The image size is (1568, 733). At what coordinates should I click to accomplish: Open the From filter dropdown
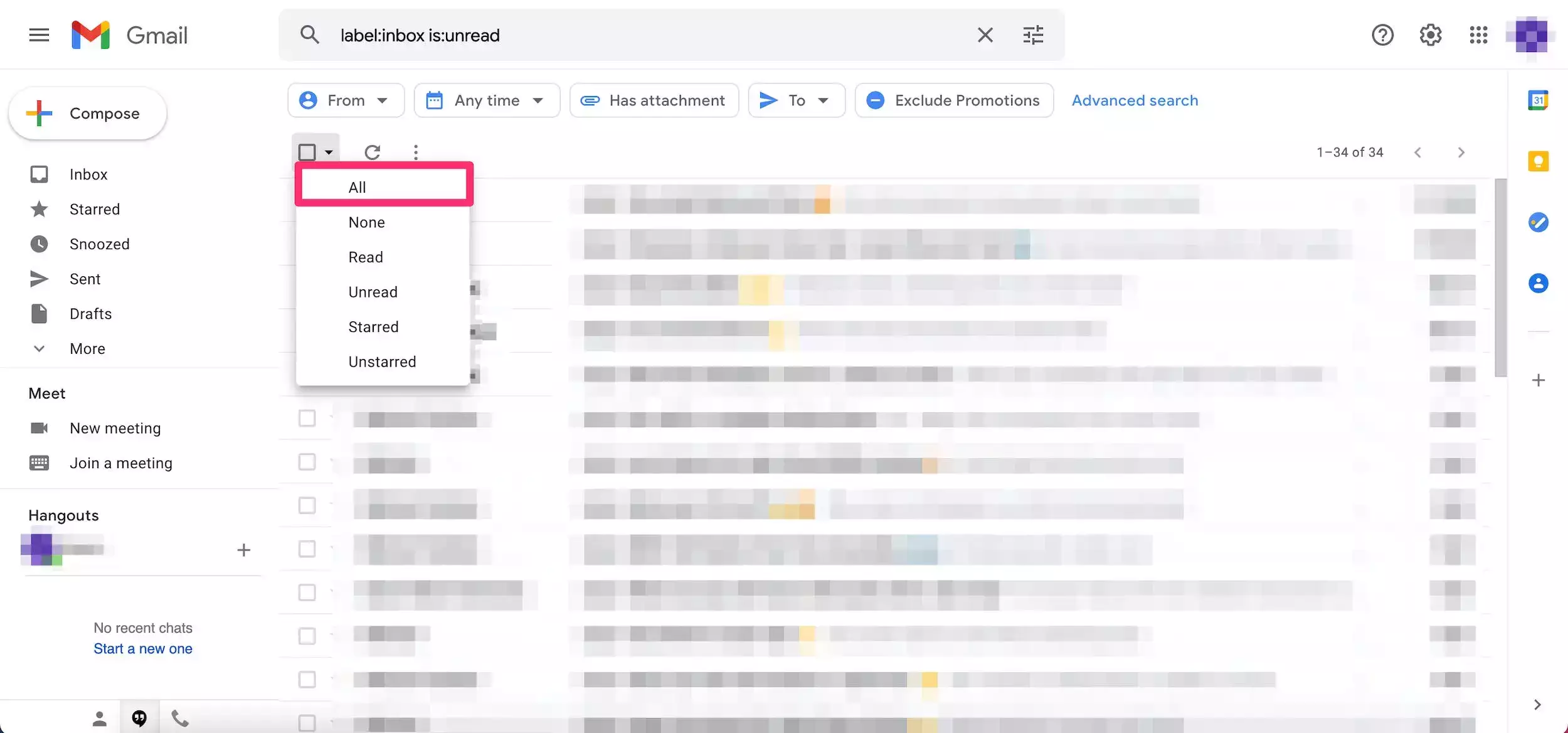[x=346, y=100]
